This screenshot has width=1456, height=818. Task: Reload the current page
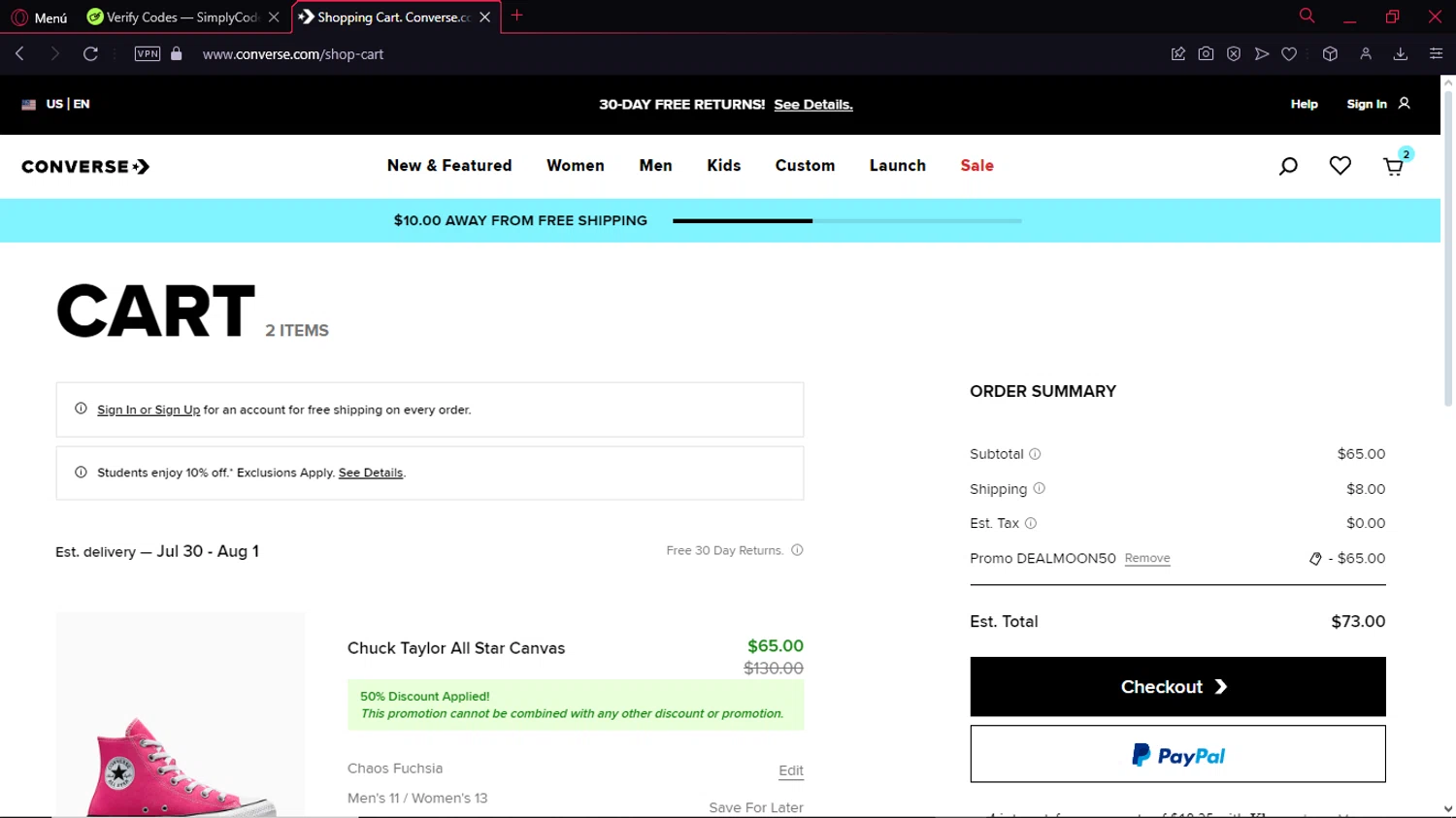(90, 54)
